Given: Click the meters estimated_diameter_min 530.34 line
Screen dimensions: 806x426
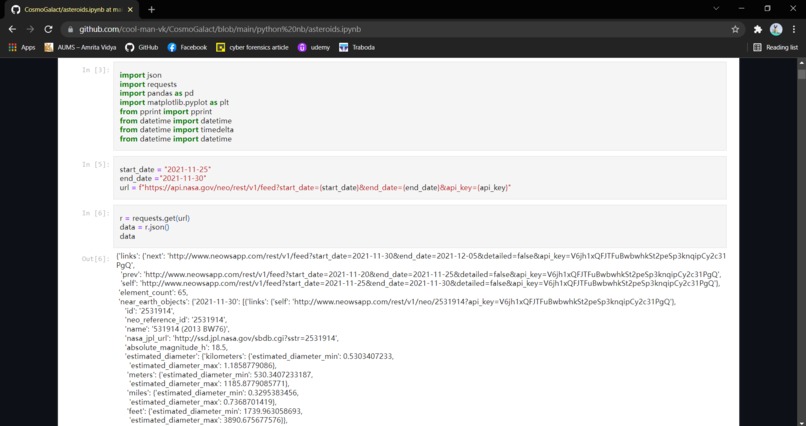Looking at the screenshot, I should tap(219, 375).
